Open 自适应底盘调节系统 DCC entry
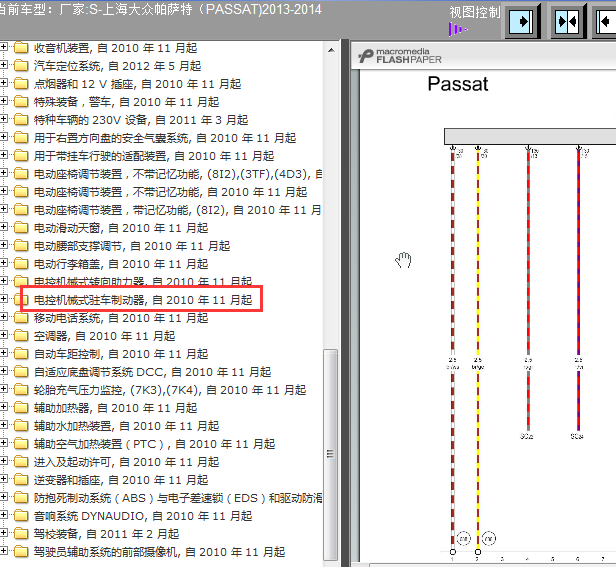The image size is (616, 567). [x=152, y=372]
